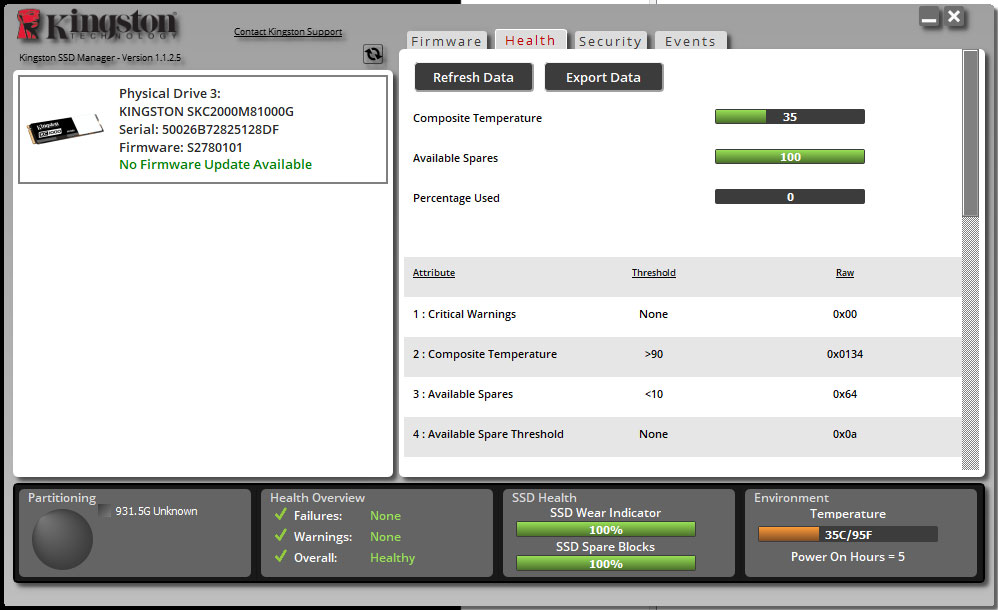This screenshot has height=610, width=998.
Task: Click the Export Data button
Action: (x=603, y=77)
